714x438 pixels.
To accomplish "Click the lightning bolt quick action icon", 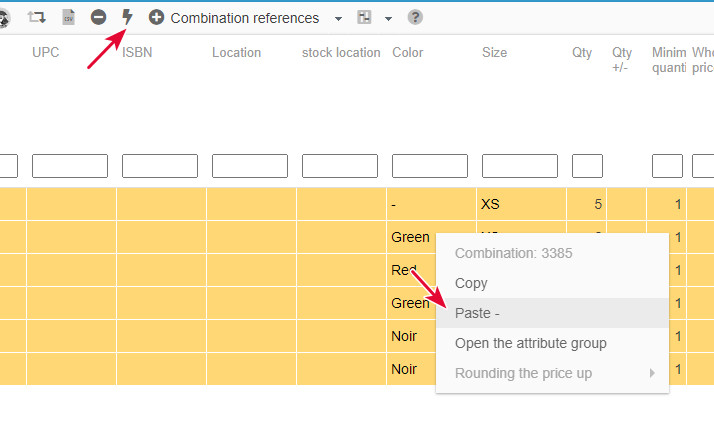I will click(x=127, y=17).
